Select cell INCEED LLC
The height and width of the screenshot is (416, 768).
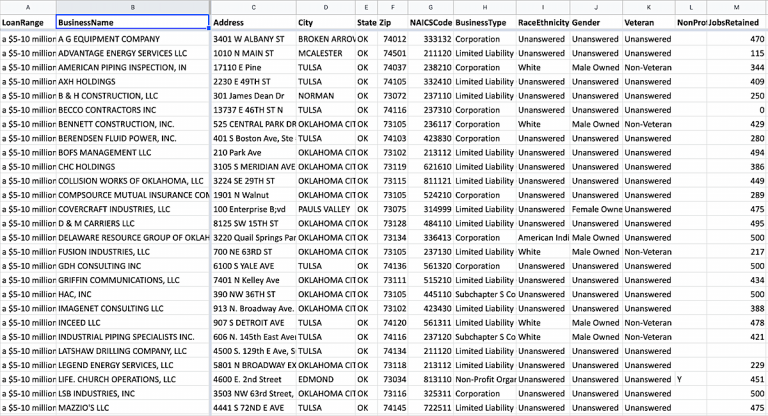click(133, 323)
